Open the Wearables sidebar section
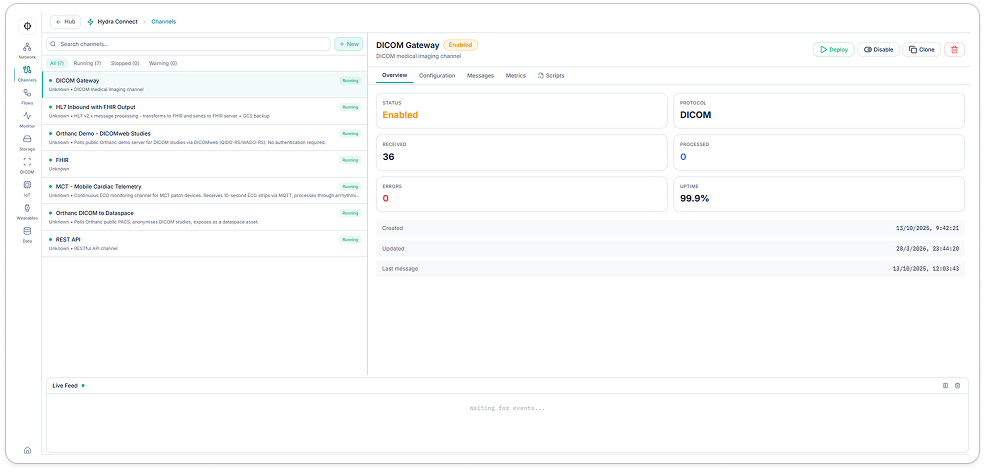The height and width of the screenshot is (471, 985). (27, 212)
